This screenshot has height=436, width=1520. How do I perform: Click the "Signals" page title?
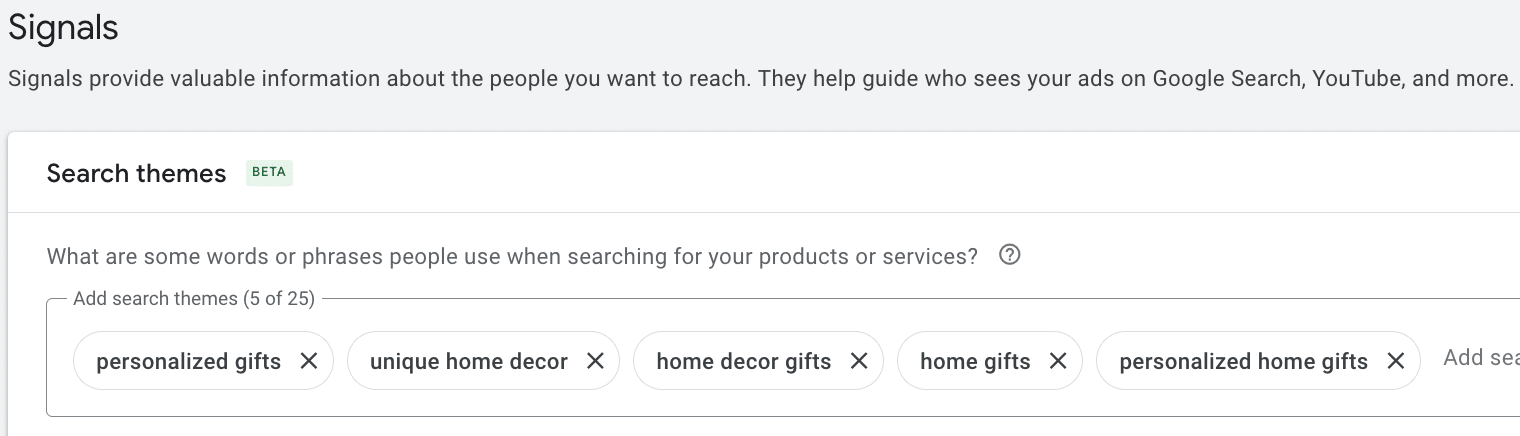(63, 28)
